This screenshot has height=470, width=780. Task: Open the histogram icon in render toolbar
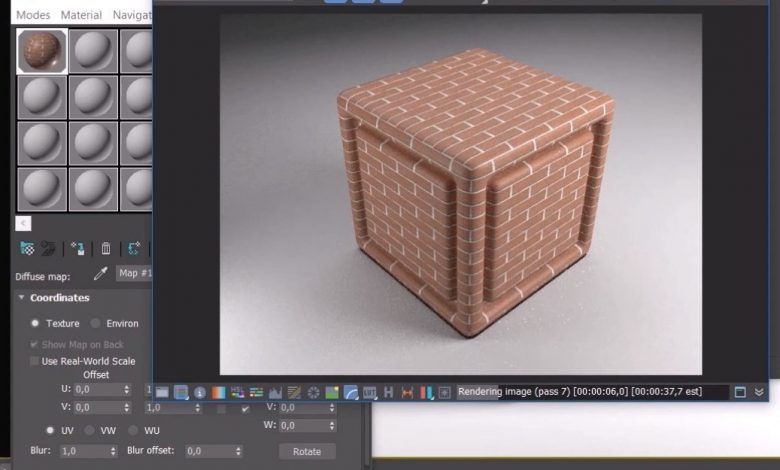(x=275, y=392)
